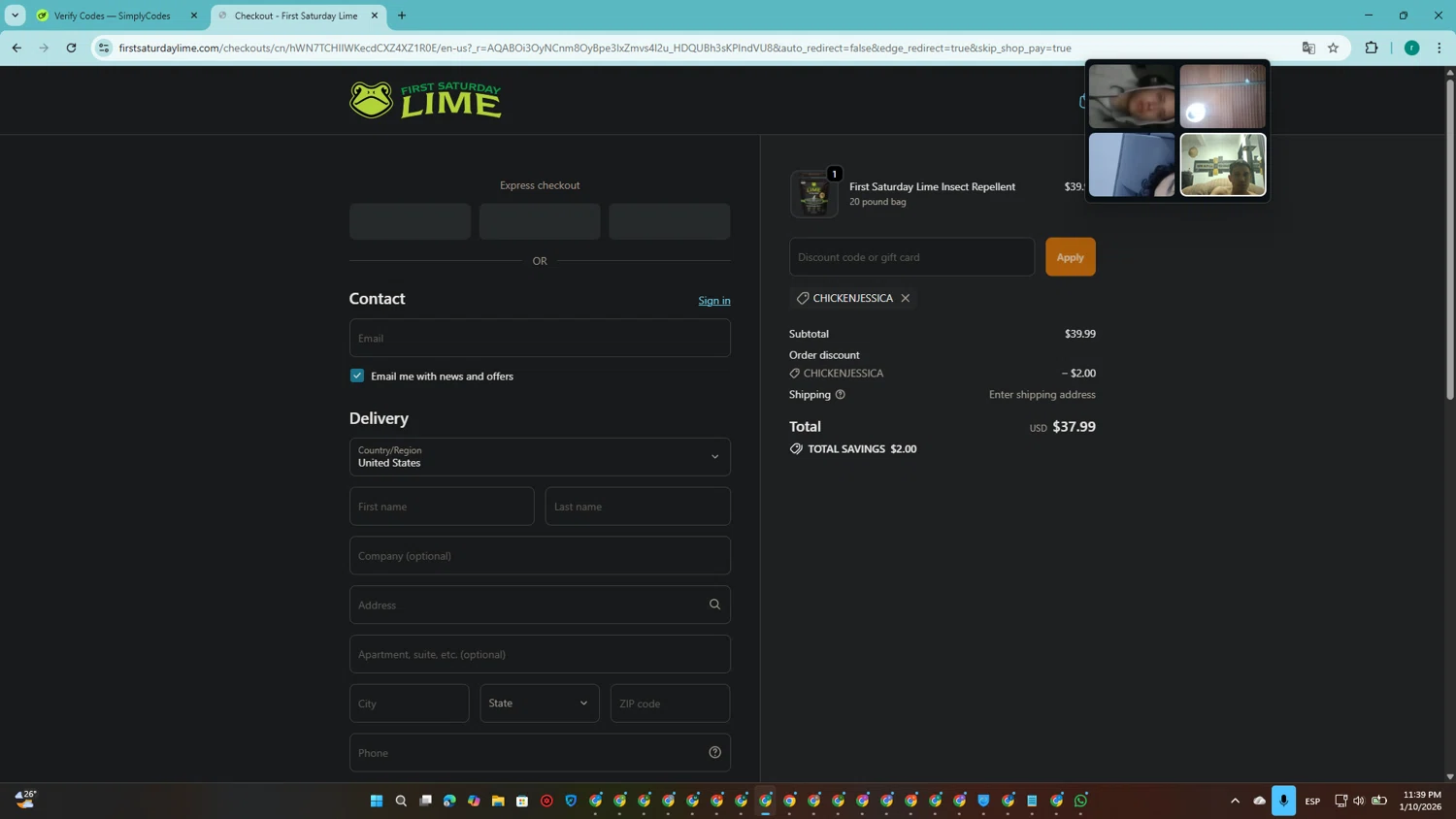Open Windows taskbar Search

pos(401,801)
